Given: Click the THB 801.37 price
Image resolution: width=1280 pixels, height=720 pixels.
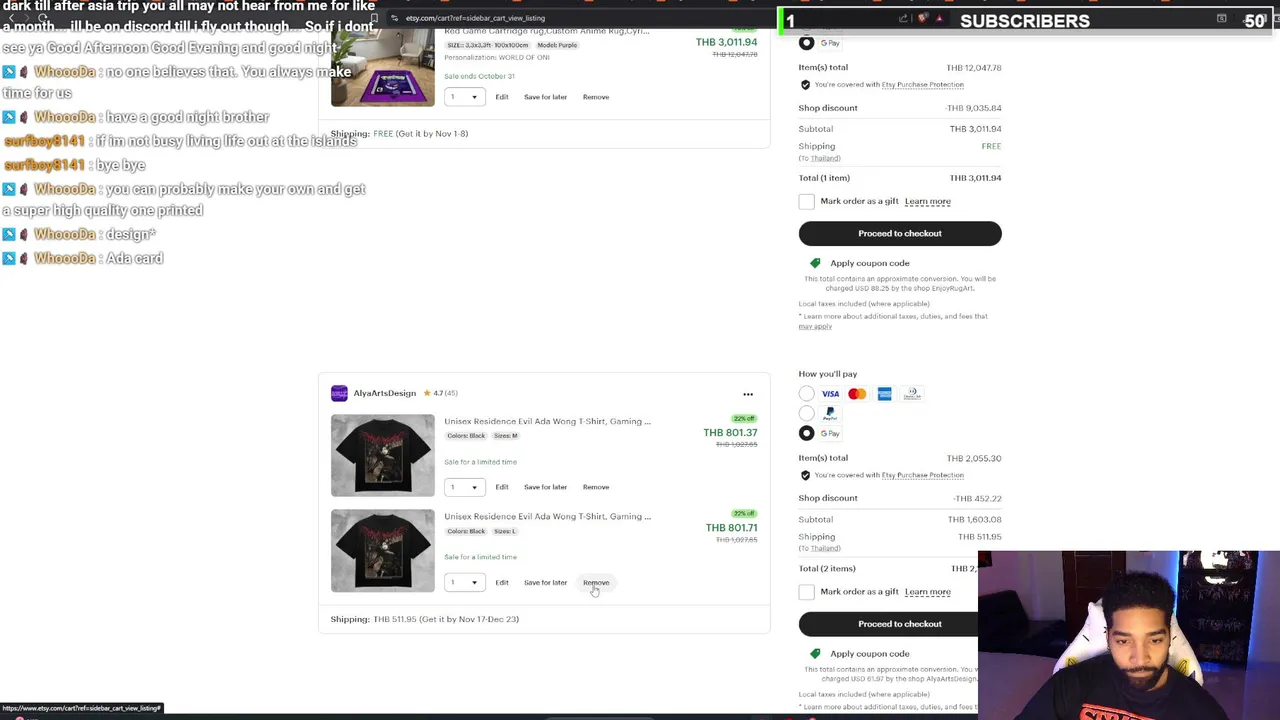Looking at the screenshot, I should (x=730, y=433).
